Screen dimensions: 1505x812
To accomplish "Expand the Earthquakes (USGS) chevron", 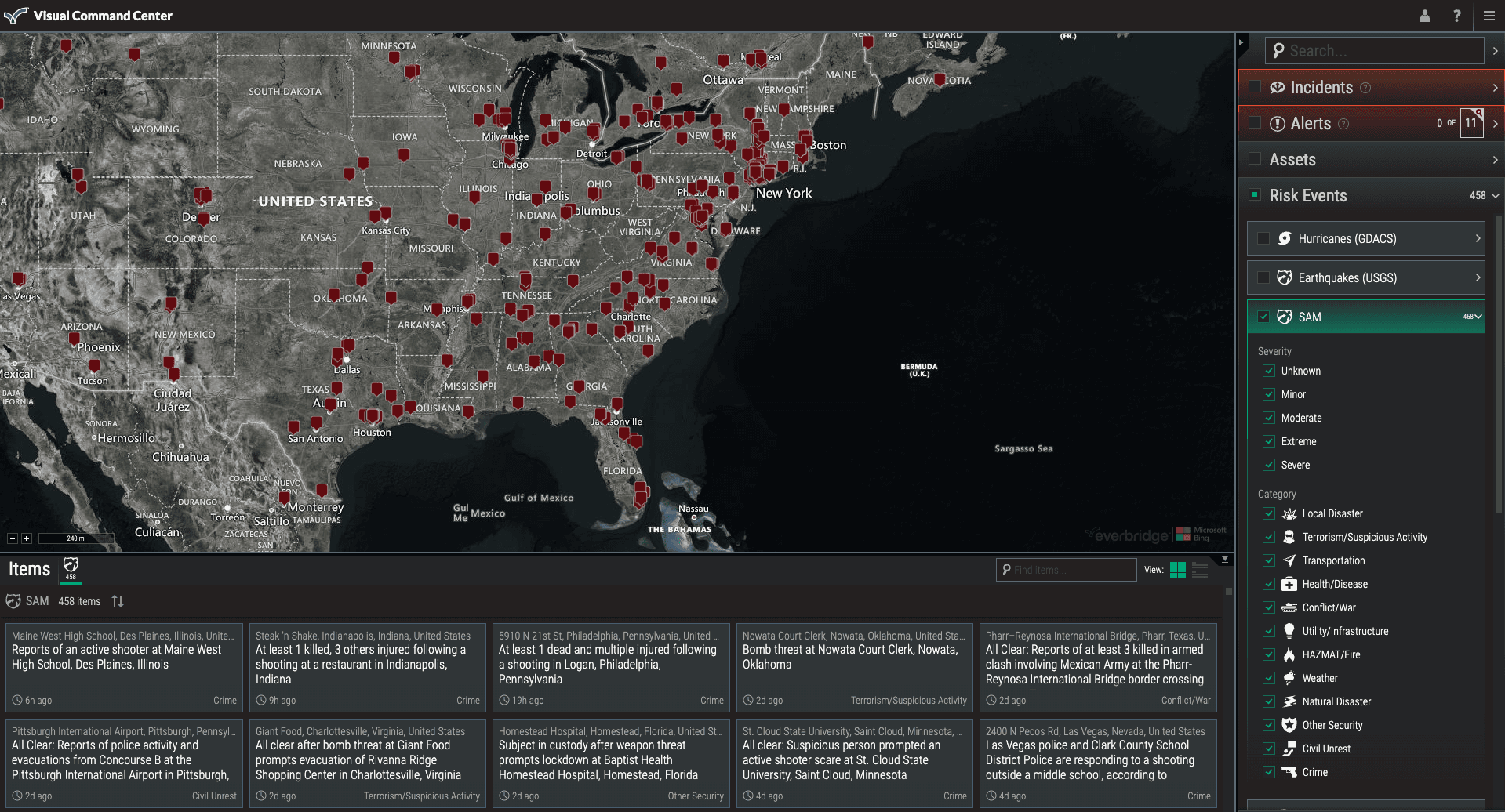I will coord(1478,277).
